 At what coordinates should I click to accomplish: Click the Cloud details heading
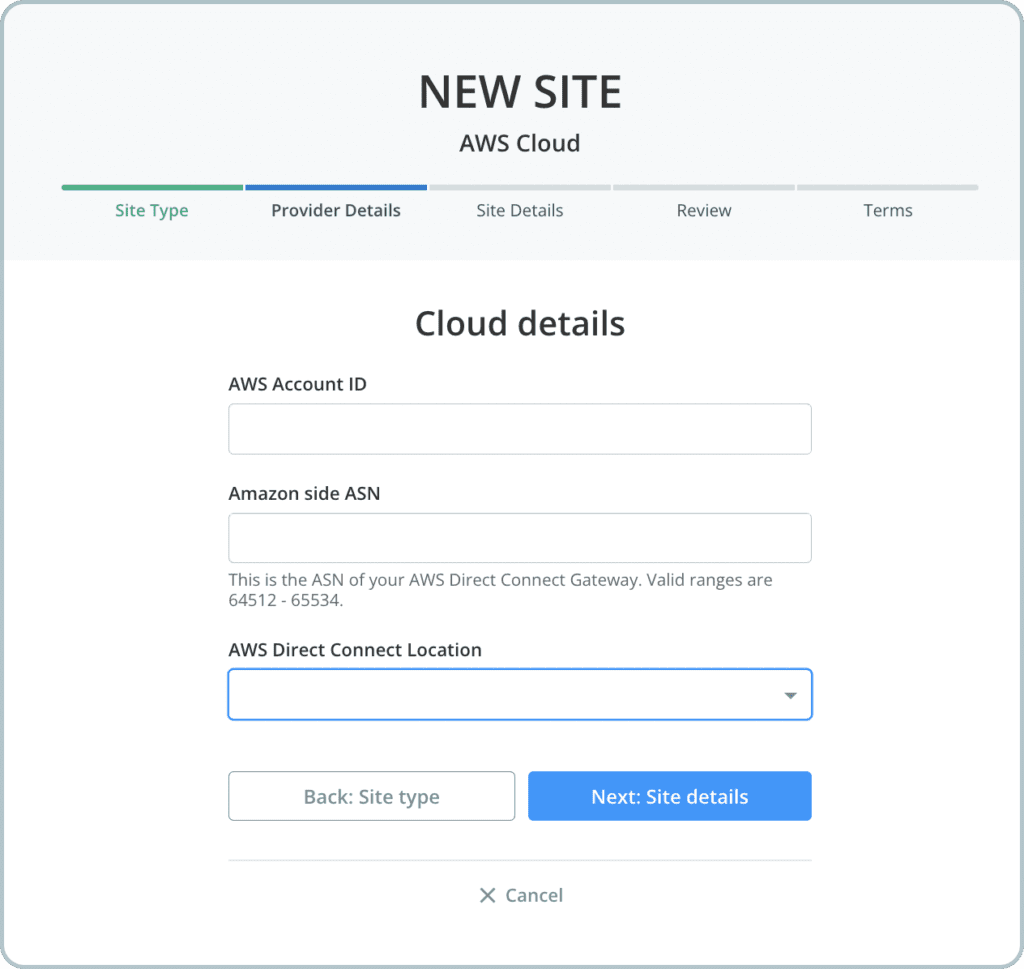519,323
